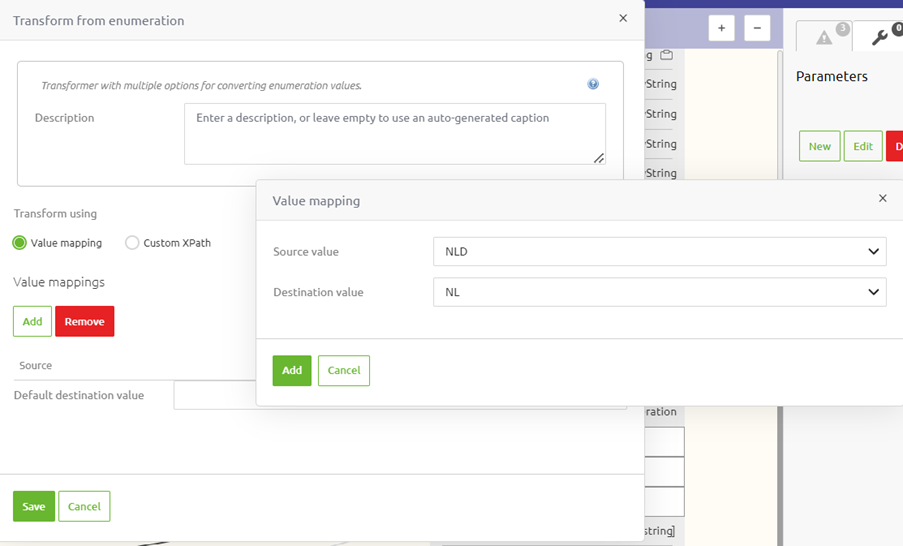Click Add under Value mappings
This screenshot has width=903, height=546.
pos(32,321)
